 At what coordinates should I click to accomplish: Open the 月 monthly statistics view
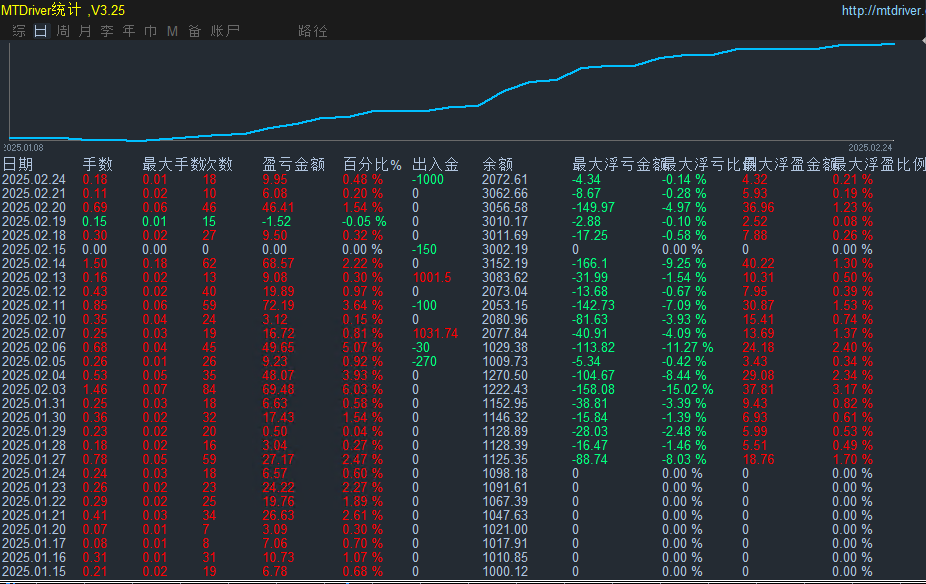(84, 31)
